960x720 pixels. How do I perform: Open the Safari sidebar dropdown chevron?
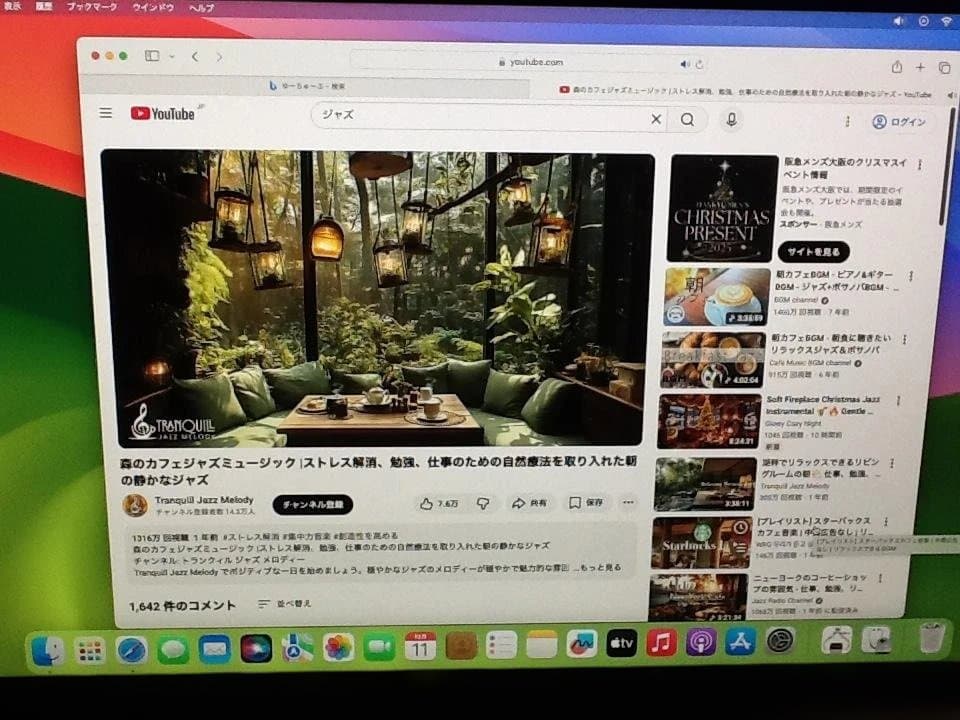tap(172, 57)
